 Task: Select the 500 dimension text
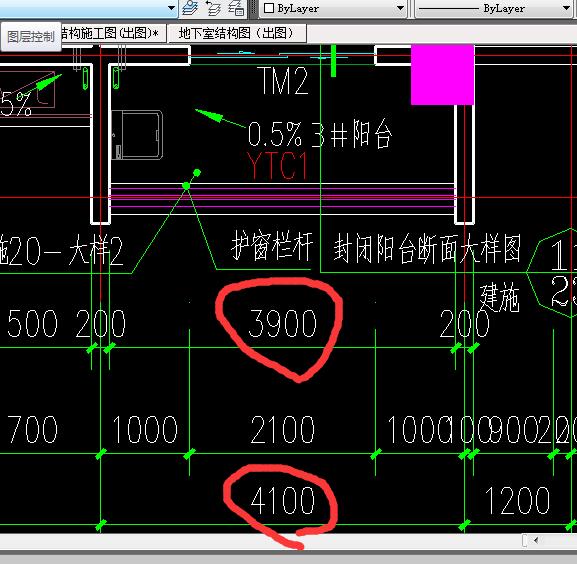tap(32, 323)
